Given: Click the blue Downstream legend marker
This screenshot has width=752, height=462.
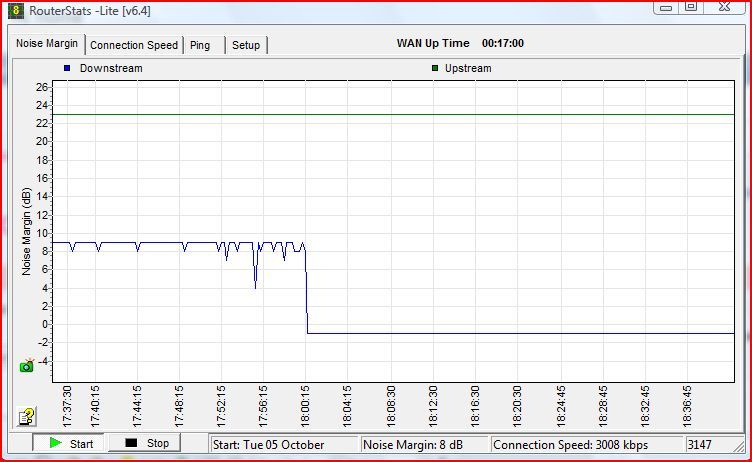Looking at the screenshot, I should coord(67,68).
